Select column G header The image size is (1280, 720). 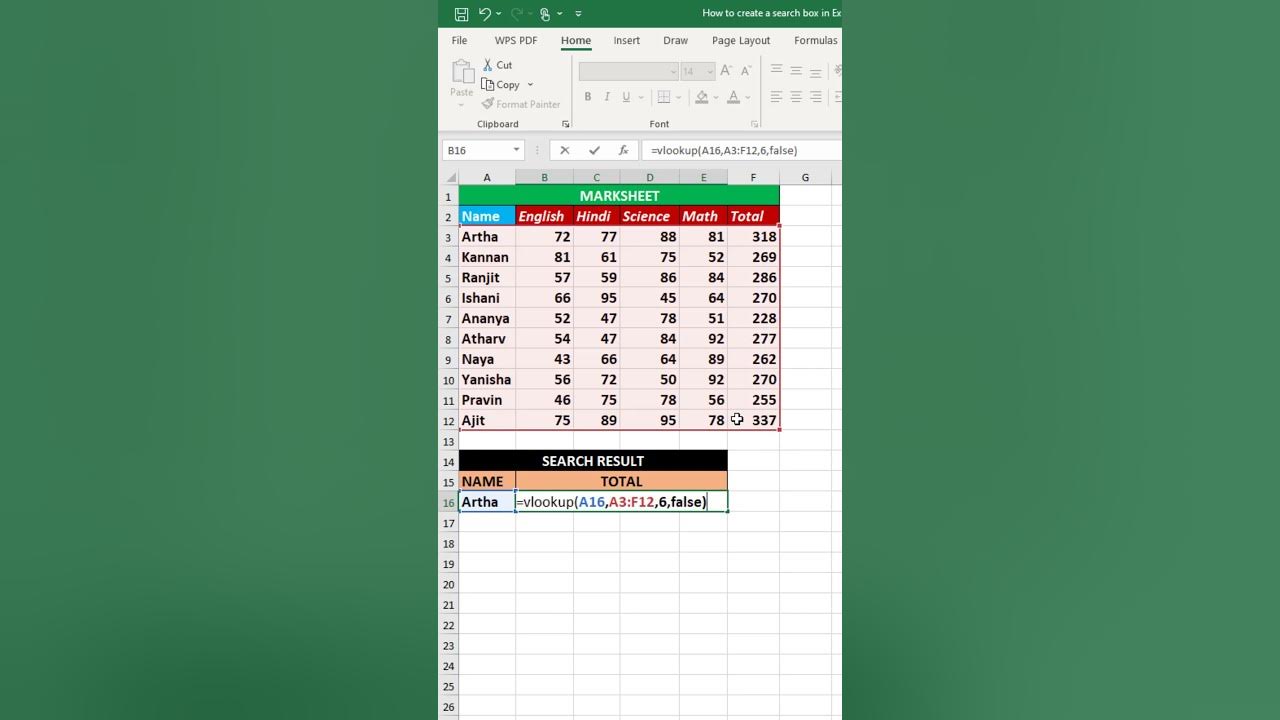pos(805,178)
